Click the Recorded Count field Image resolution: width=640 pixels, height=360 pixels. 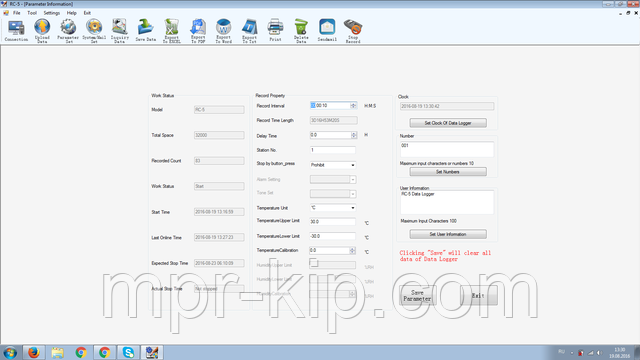(219, 161)
